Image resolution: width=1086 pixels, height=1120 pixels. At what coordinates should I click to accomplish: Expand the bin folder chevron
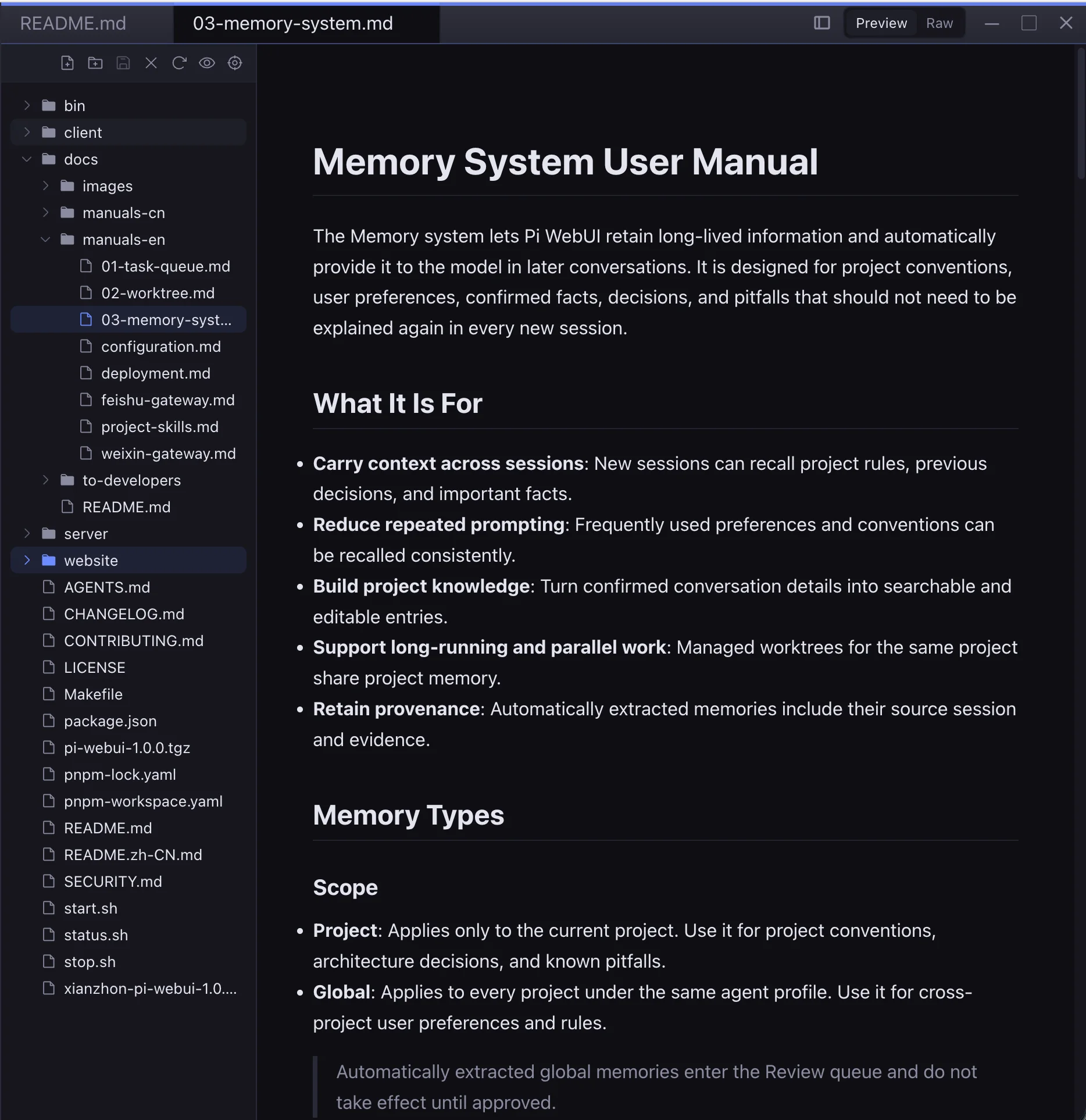point(27,105)
